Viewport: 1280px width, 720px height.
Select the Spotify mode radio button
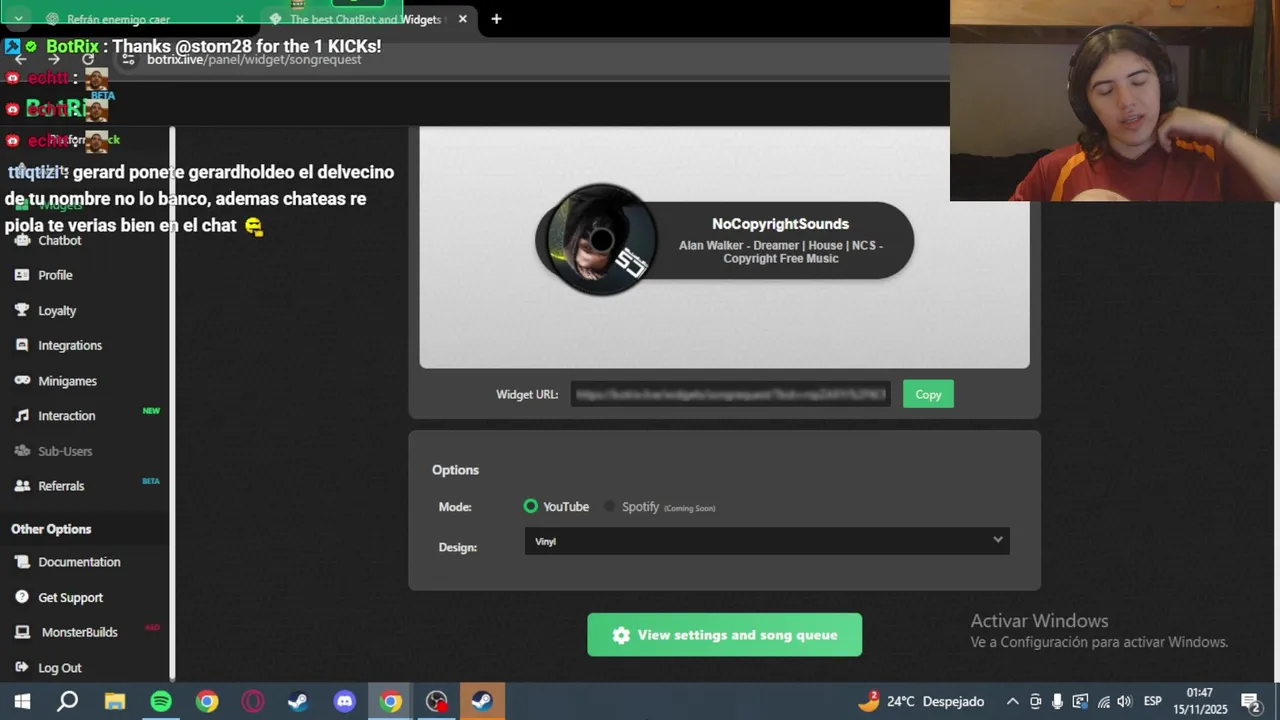[x=610, y=507]
